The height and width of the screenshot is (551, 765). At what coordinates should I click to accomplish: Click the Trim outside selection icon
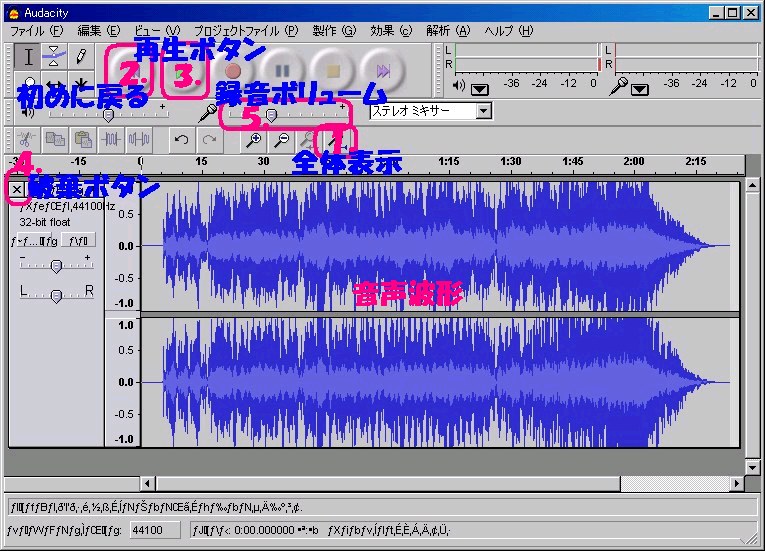tap(111, 140)
